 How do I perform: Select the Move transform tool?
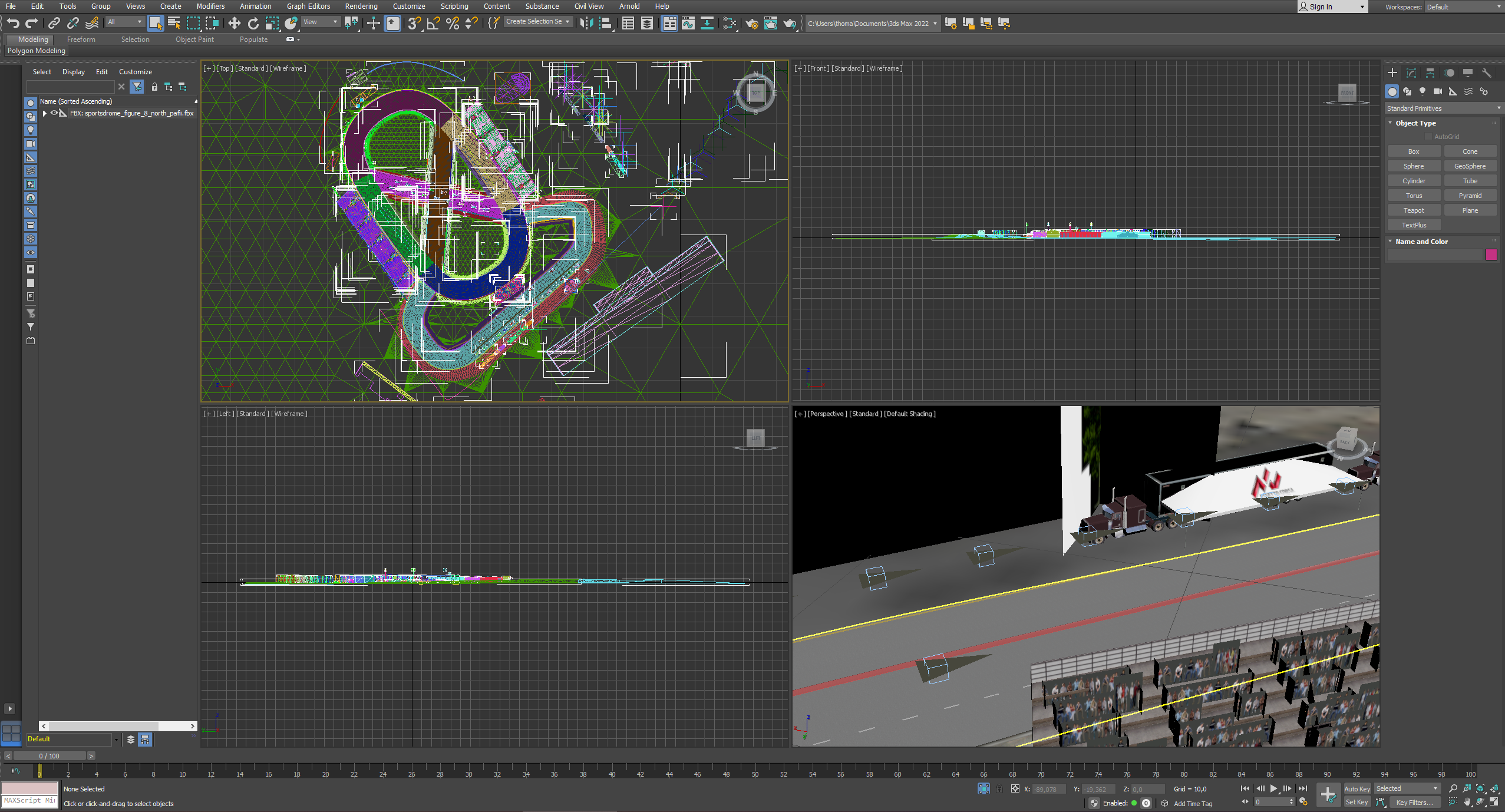234,23
